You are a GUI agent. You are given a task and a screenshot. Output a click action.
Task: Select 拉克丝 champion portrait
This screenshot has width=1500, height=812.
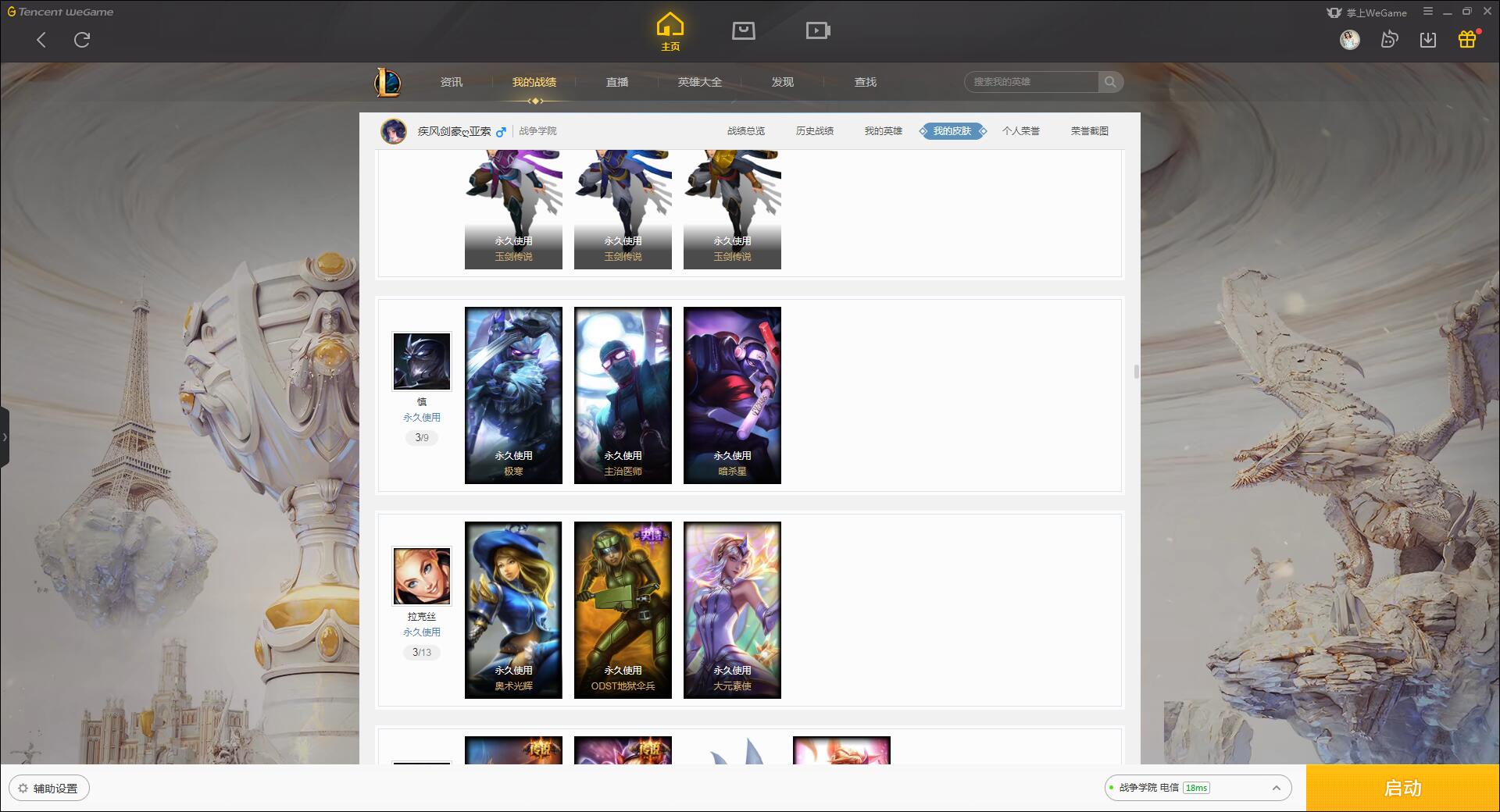point(422,576)
